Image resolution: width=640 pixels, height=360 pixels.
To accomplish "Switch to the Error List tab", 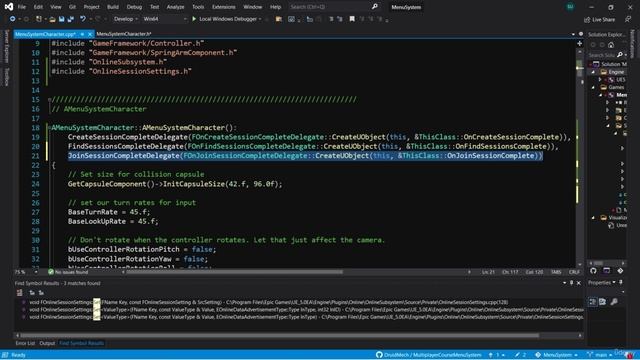I will point(25,343).
